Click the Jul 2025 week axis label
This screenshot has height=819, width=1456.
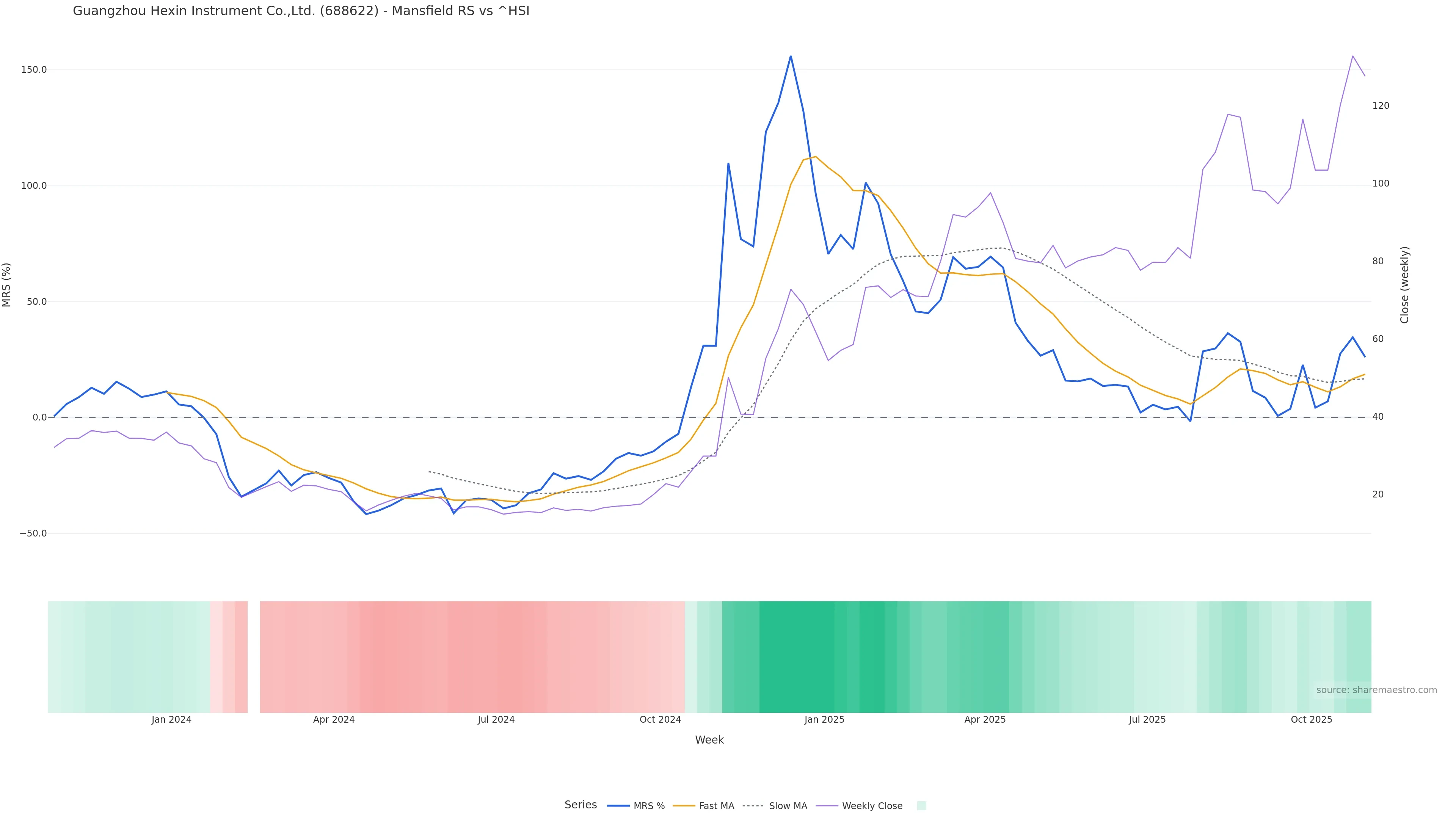point(1147,720)
